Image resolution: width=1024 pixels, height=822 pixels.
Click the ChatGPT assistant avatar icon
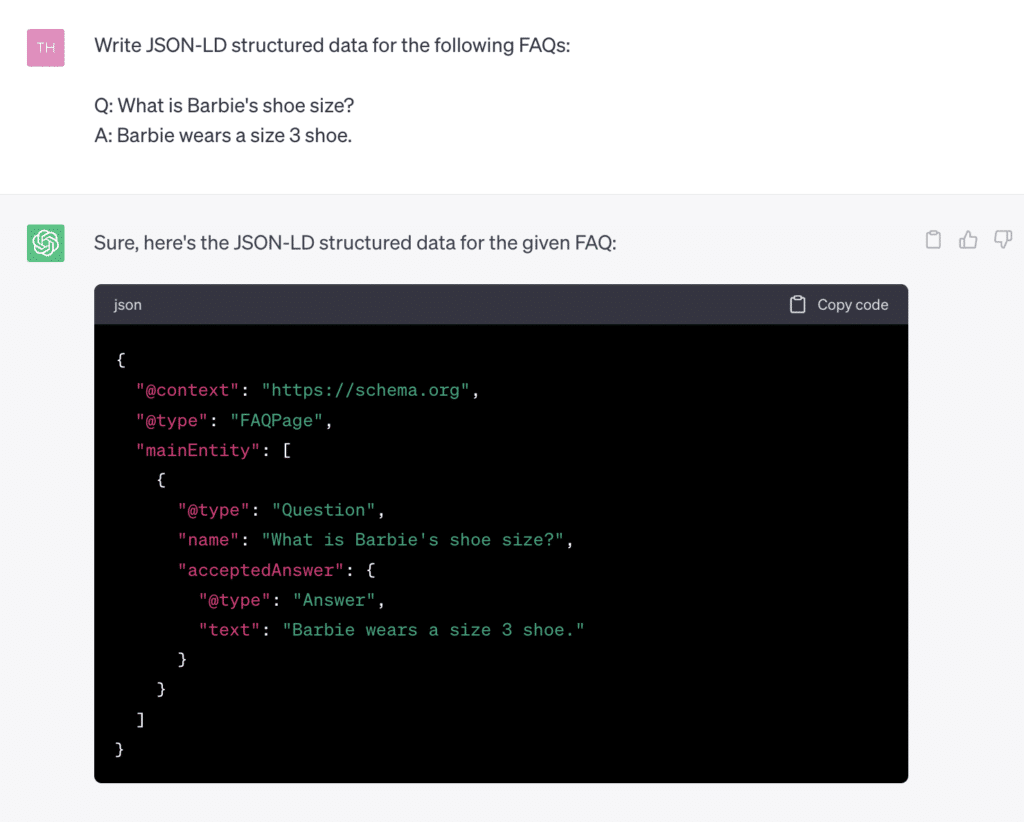coord(45,243)
